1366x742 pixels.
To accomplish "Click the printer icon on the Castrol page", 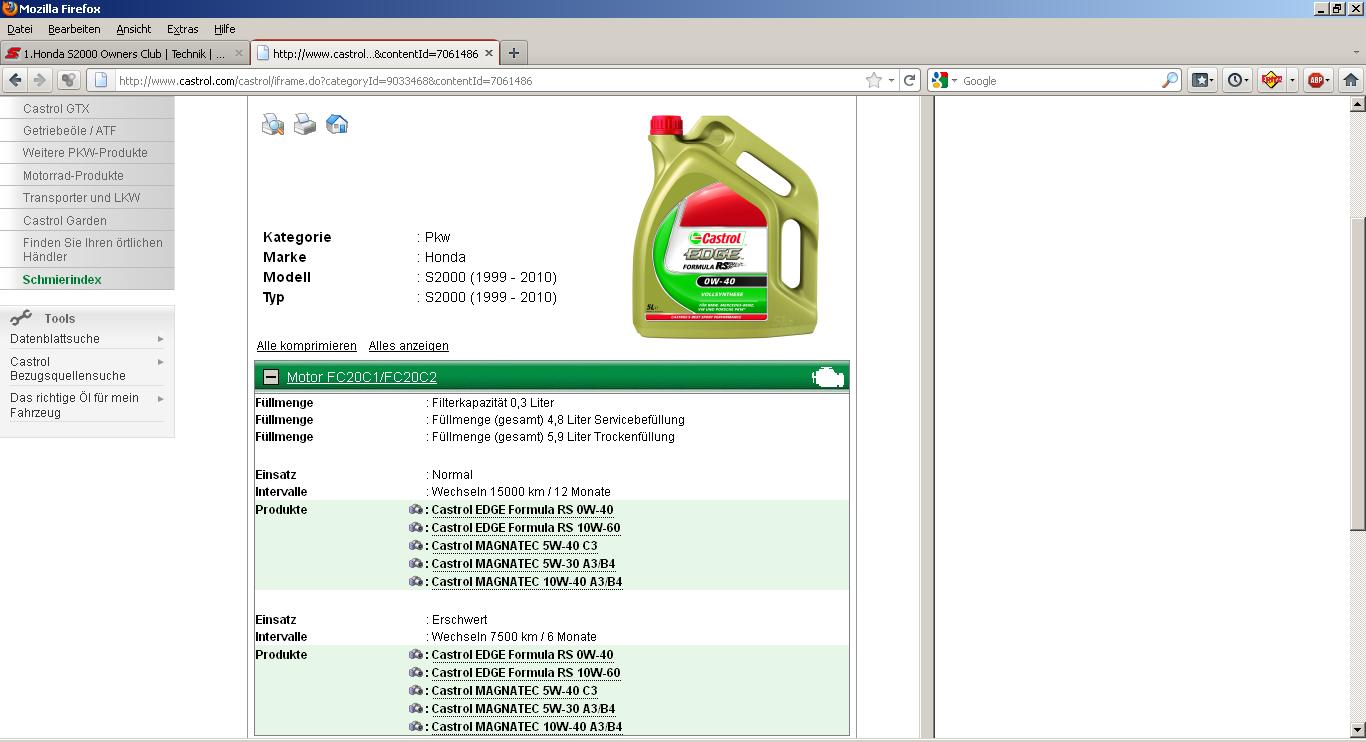I will (x=305, y=124).
